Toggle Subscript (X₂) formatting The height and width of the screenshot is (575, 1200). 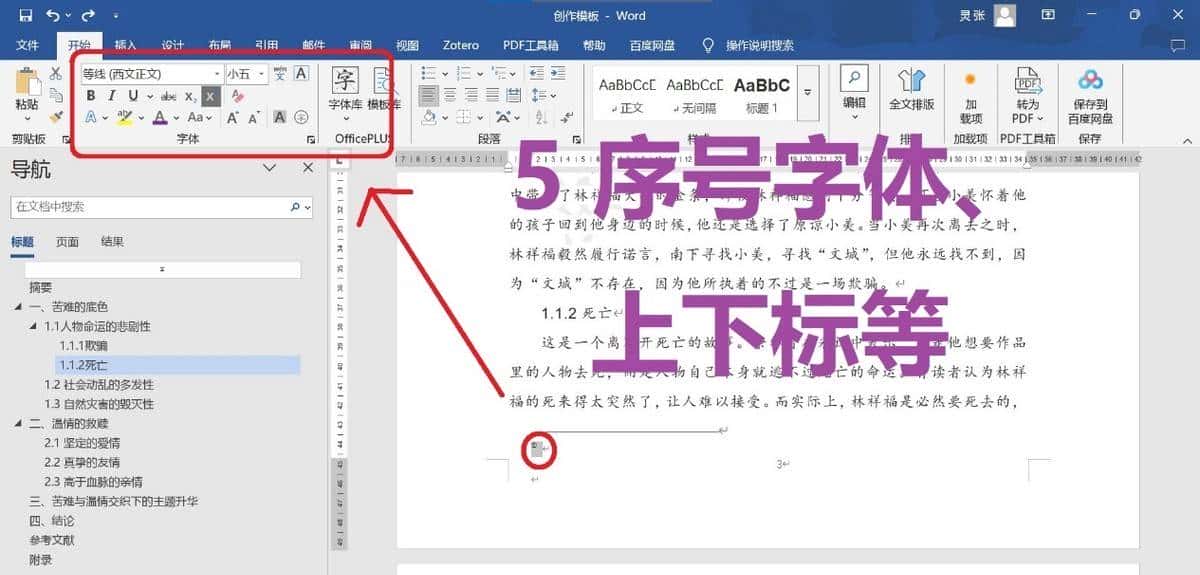[191, 96]
